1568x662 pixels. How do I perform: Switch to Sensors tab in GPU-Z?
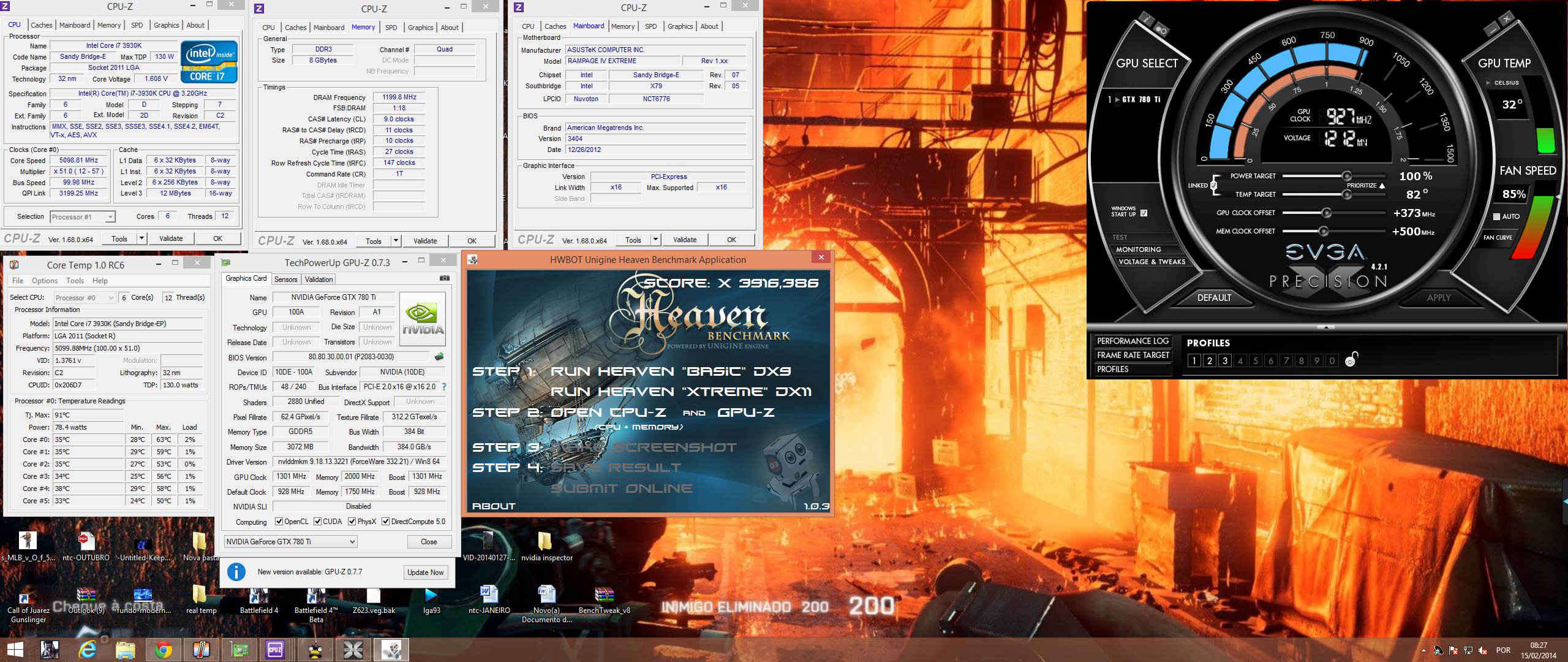click(x=285, y=280)
